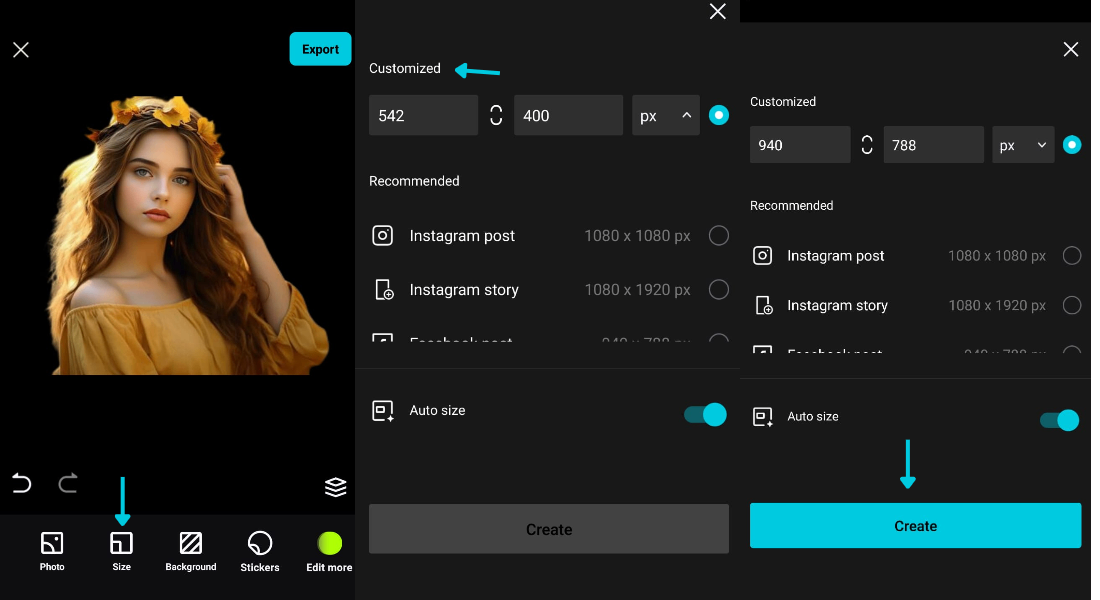Viewport: 1100px width, 600px height.
Task: Redo the last edit
Action: (x=67, y=484)
